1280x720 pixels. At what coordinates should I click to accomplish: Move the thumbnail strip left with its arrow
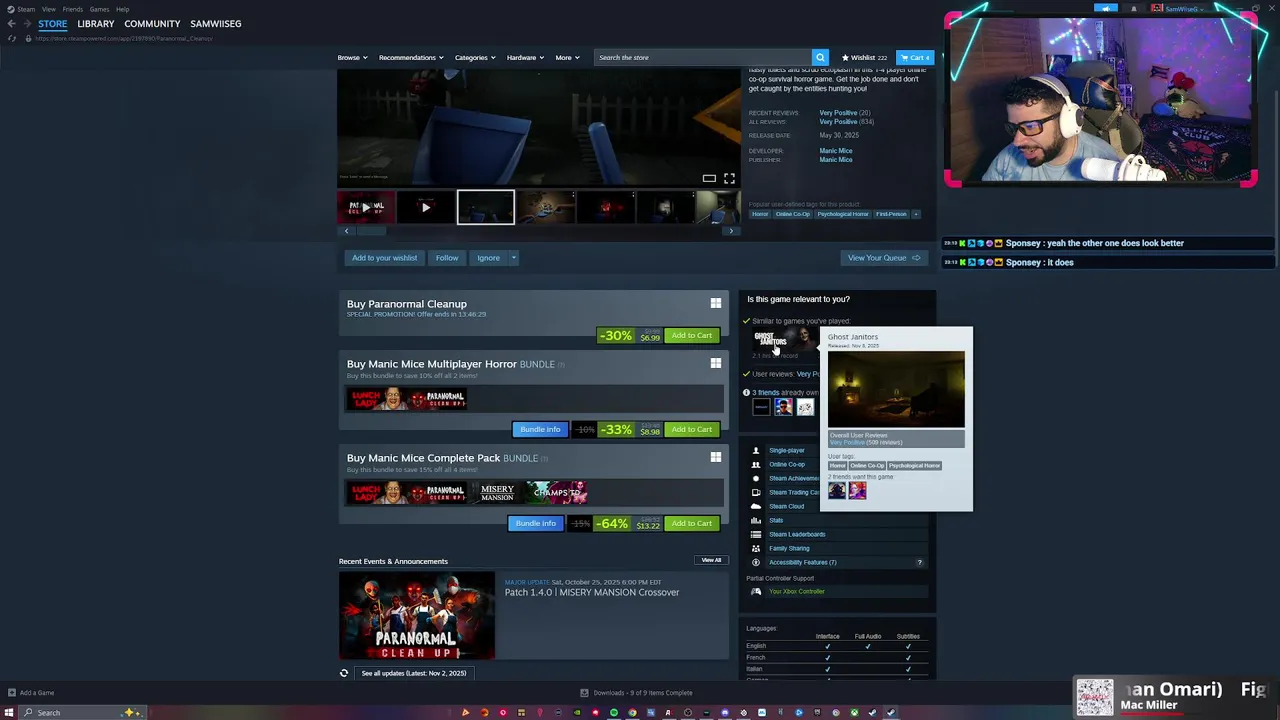[346, 231]
